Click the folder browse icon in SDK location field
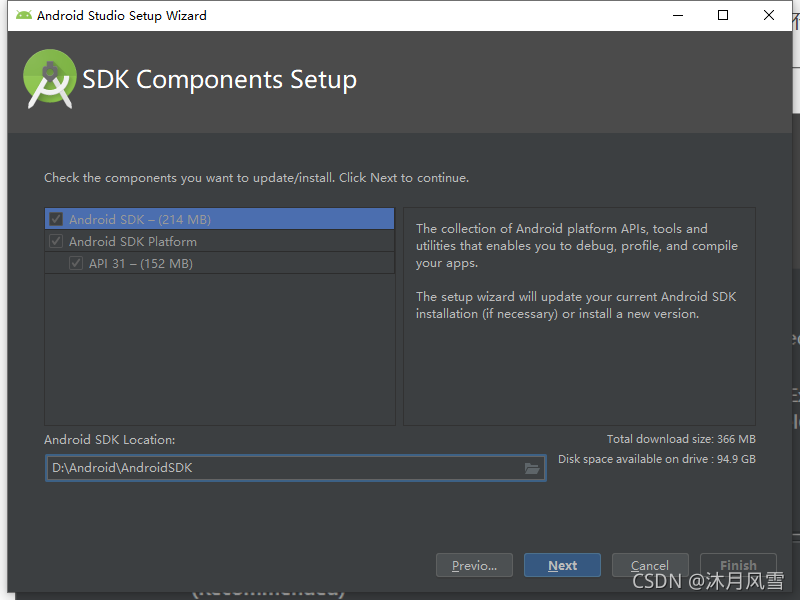Image resolution: width=800 pixels, height=600 pixels. pyautogui.click(x=532, y=468)
